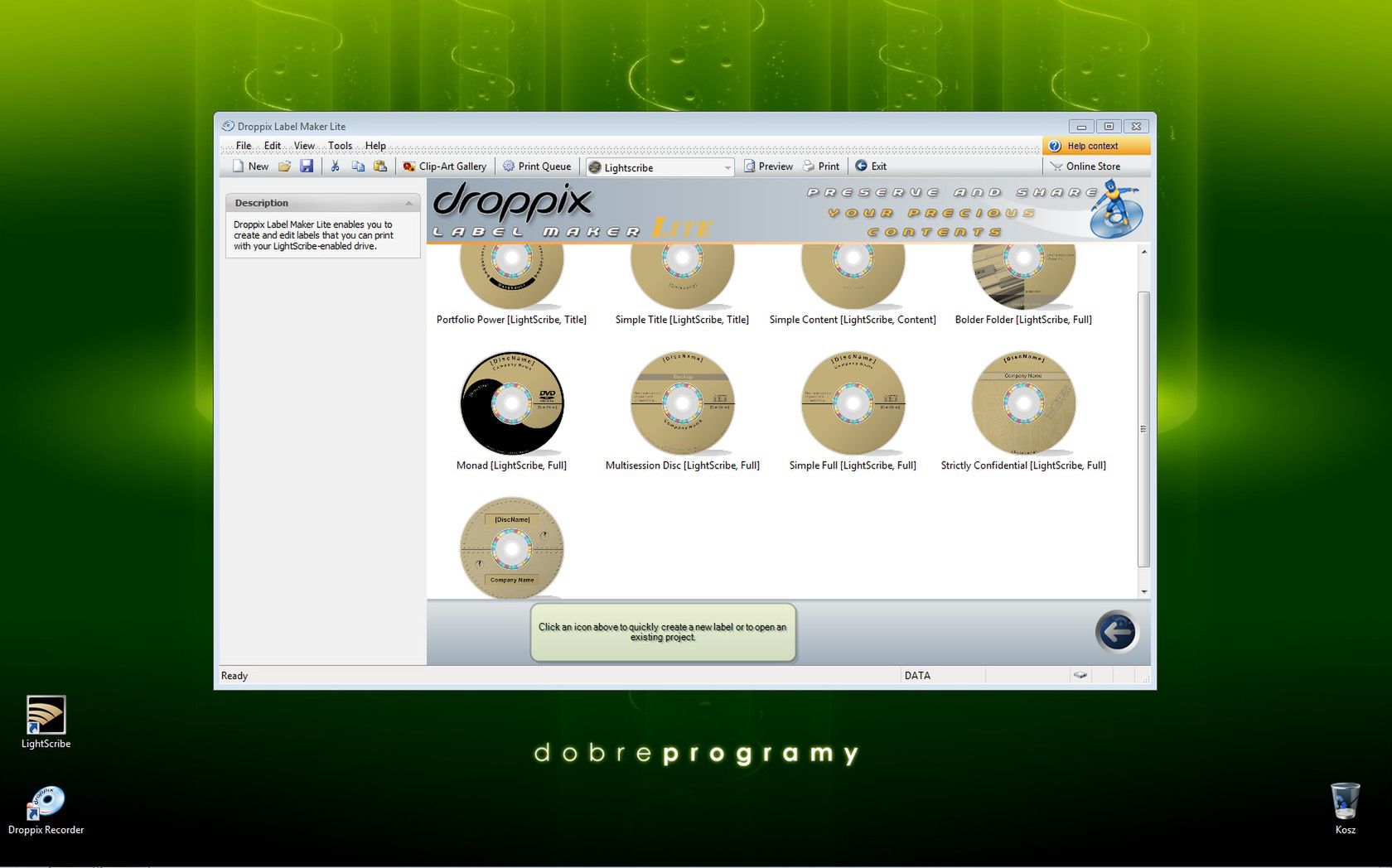Click the Exit toolbar button
1392x868 pixels.
(871, 166)
